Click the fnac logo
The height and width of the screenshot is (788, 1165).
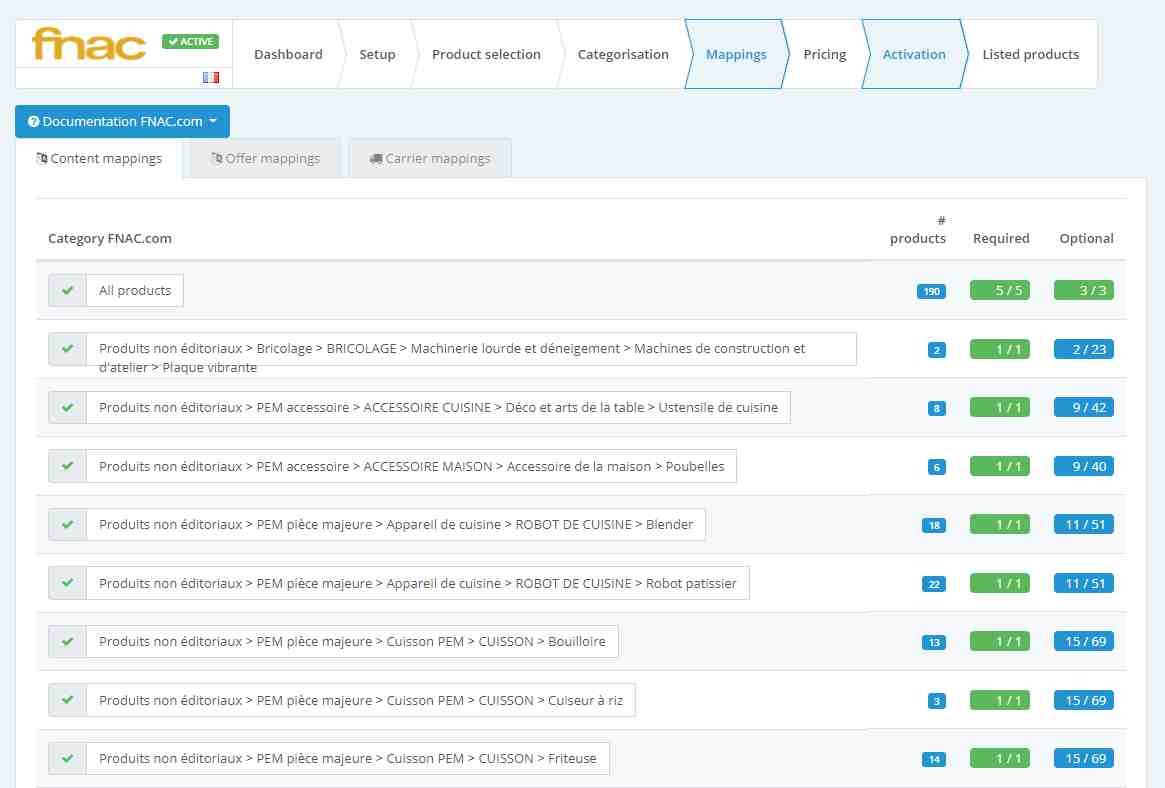(88, 43)
